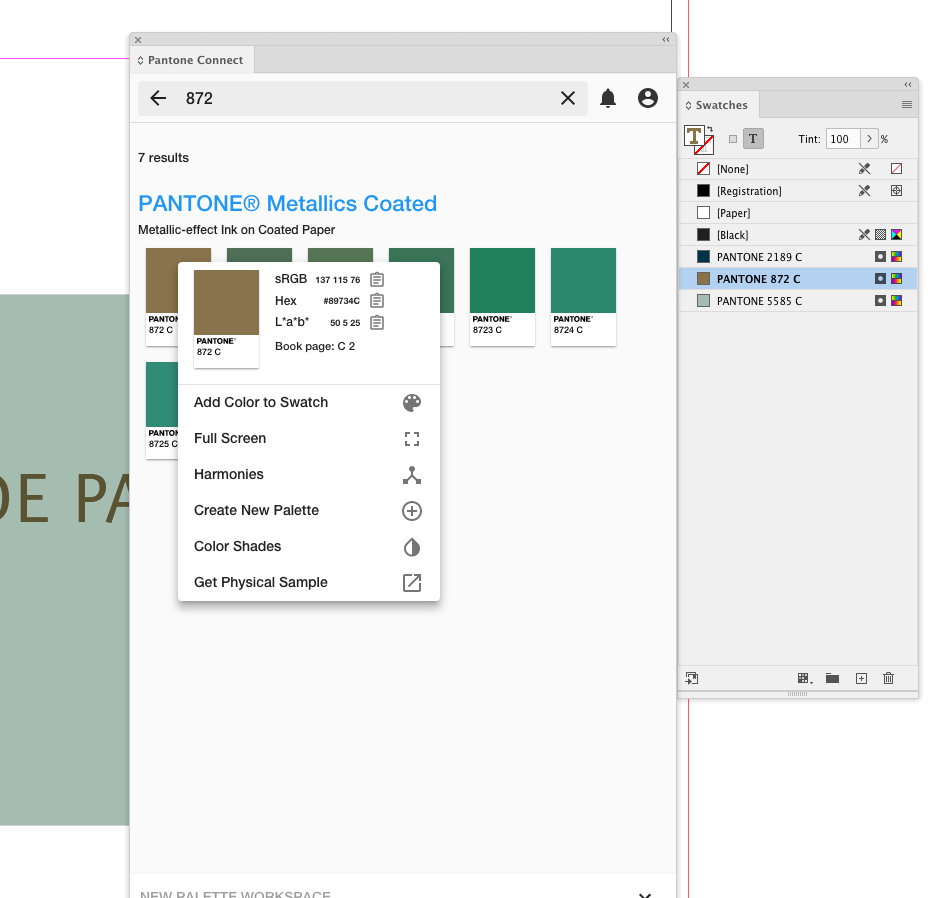Select formatting affects container button

click(x=732, y=139)
